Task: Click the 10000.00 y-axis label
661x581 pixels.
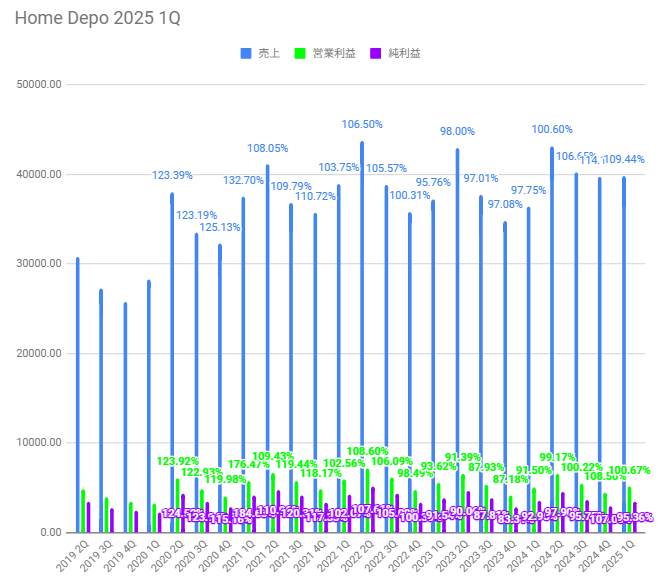Action: pos(39,442)
